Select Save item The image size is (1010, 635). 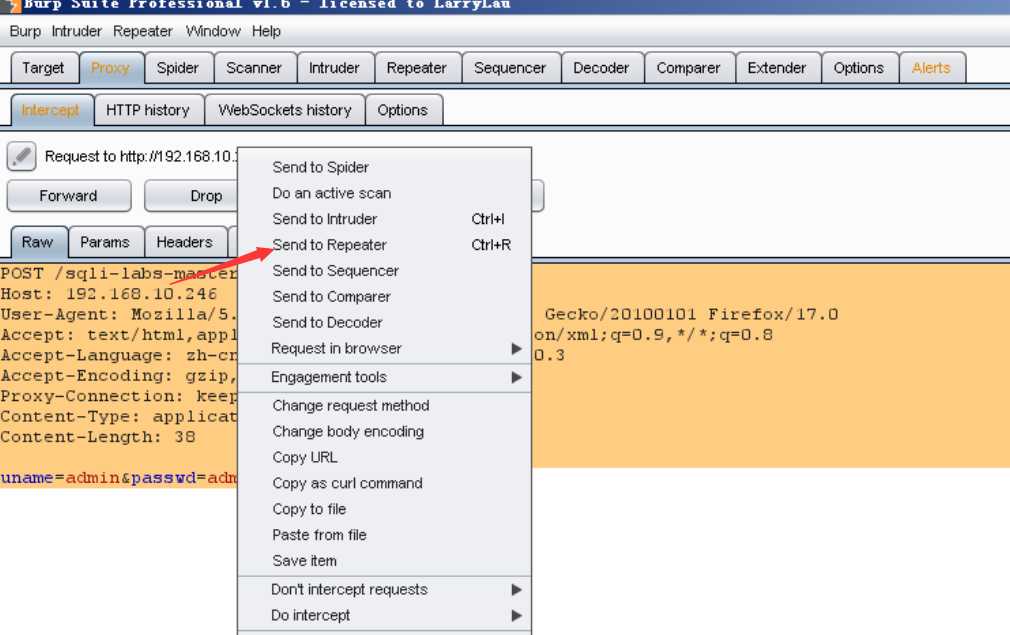385,560
